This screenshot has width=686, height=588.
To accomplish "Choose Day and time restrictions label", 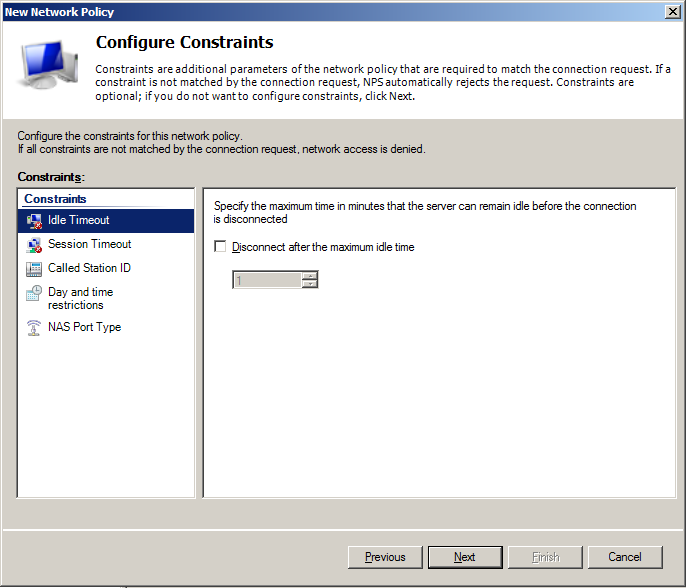I will pos(80,298).
